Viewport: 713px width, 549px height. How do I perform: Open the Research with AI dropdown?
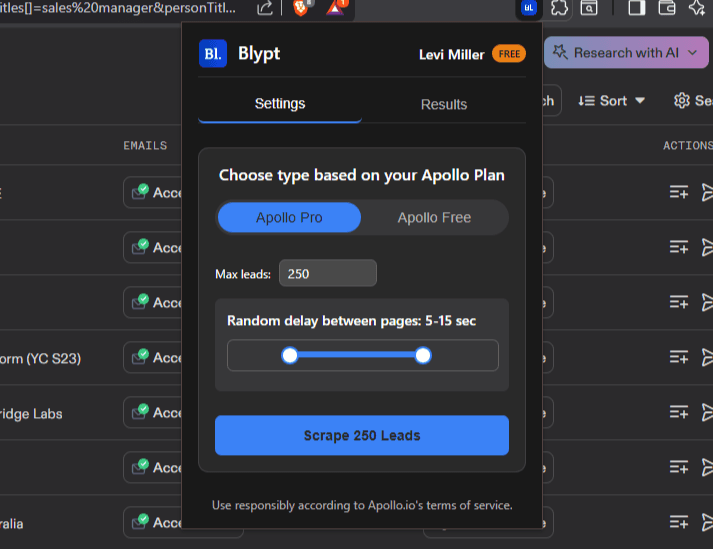click(x=626, y=53)
